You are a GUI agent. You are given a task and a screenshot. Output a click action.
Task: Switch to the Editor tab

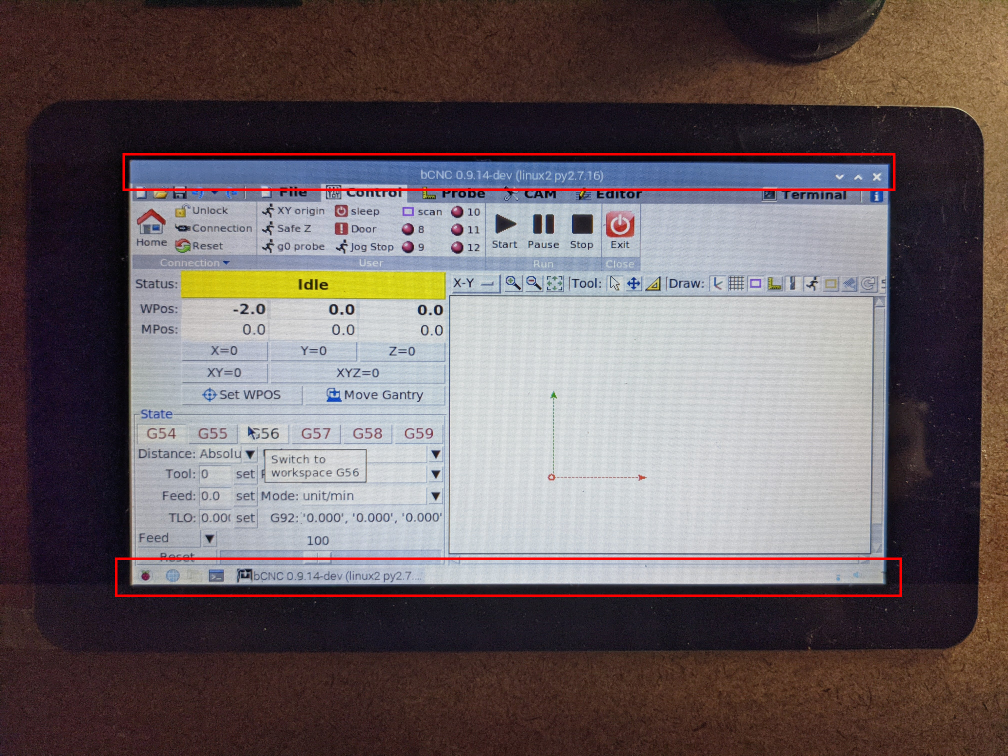609,194
